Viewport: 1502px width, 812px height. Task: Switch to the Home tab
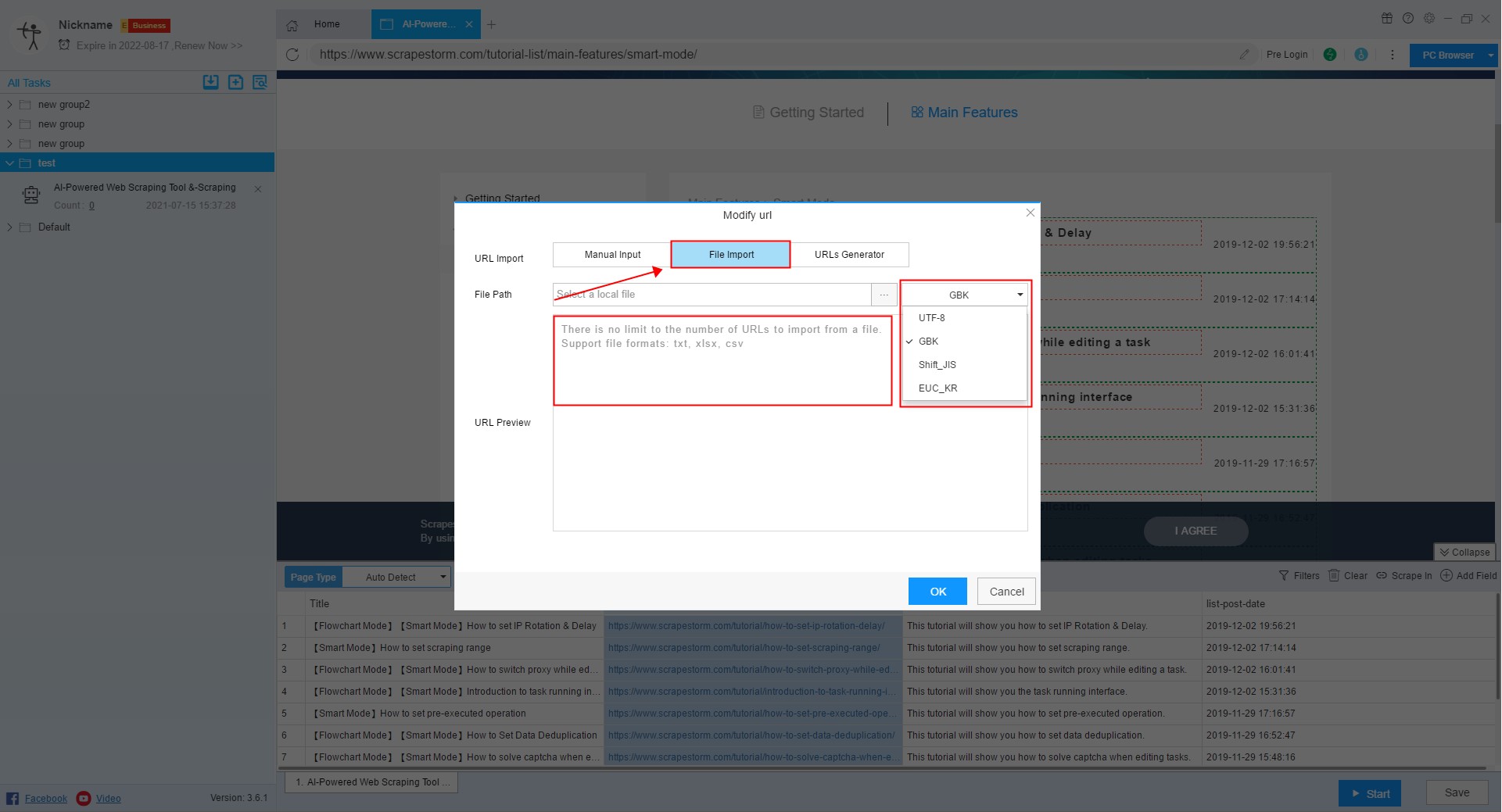point(325,24)
